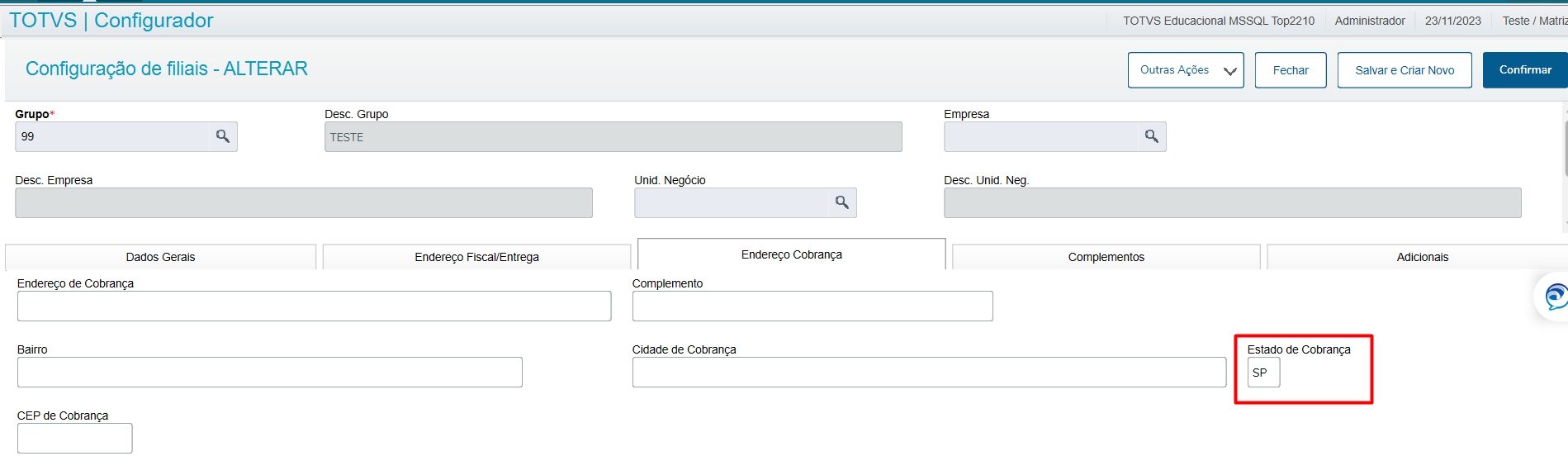This screenshot has height=475, width=1568.
Task: Expand the Outras Ações dropdown
Action: click(x=1185, y=70)
